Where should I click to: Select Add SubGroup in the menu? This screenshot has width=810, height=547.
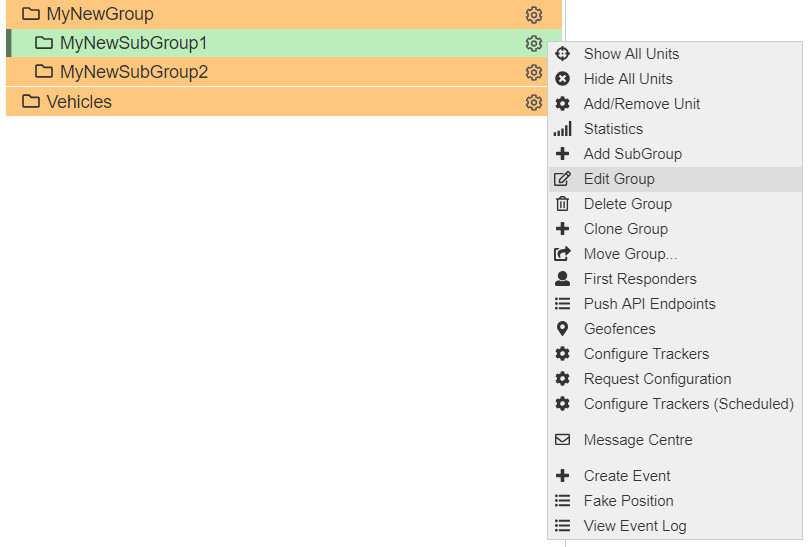pos(675,153)
